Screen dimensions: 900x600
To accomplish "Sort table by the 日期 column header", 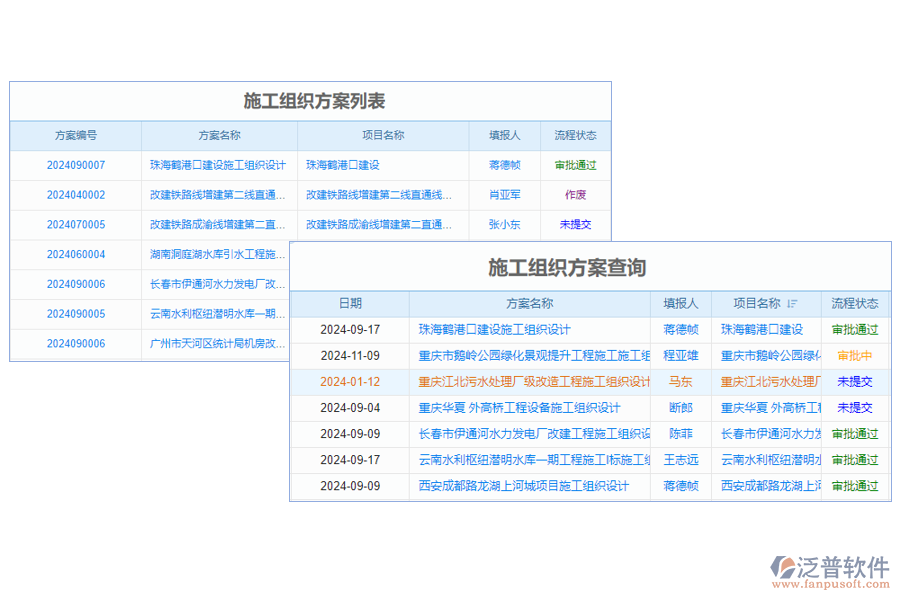I will click(350, 304).
